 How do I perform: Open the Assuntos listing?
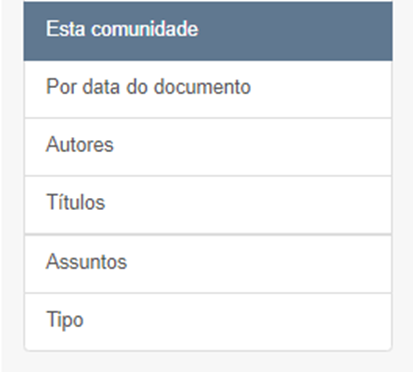[x=208, y=264]
